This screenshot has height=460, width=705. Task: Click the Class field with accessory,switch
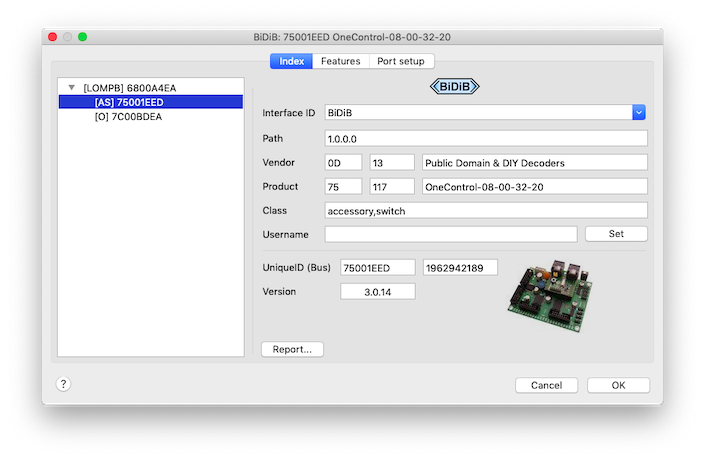tap(486, 210)
